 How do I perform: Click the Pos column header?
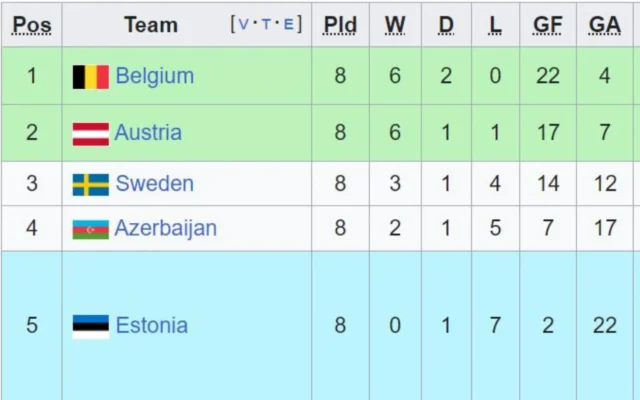31,25
